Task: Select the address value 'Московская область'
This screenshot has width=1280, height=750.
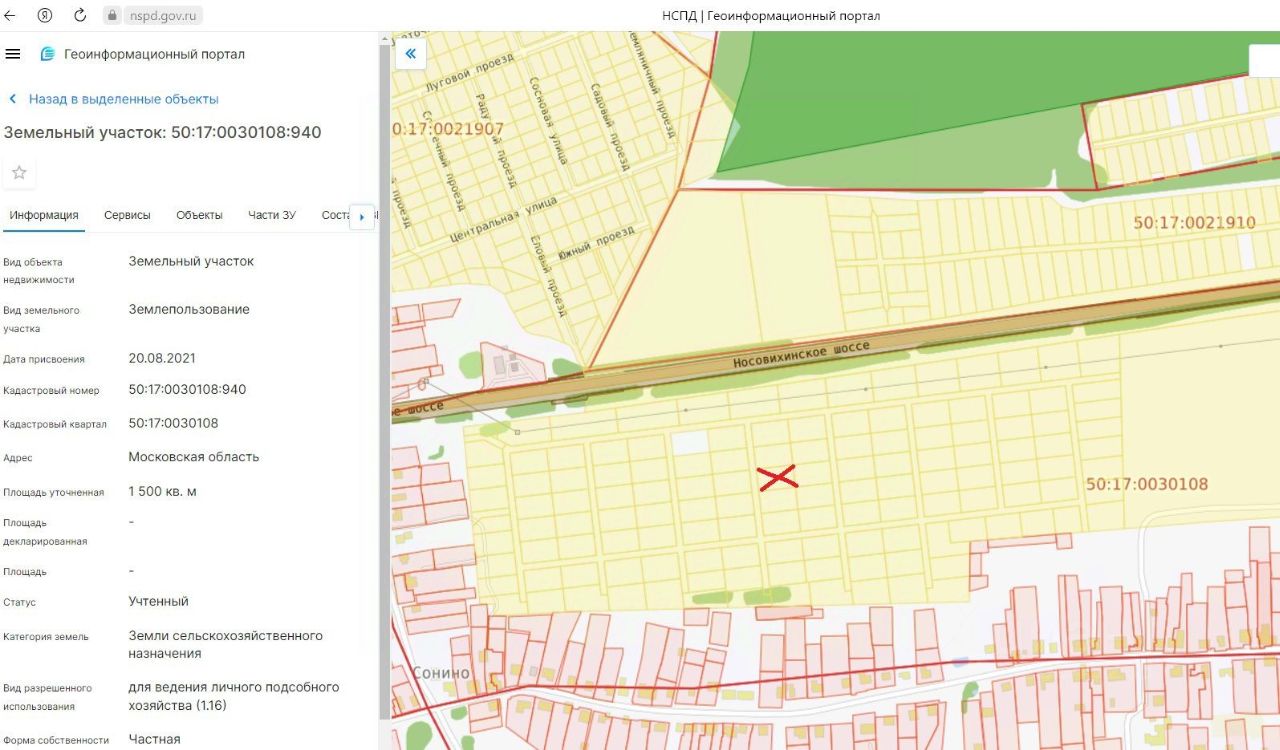Action: [194, 456]
